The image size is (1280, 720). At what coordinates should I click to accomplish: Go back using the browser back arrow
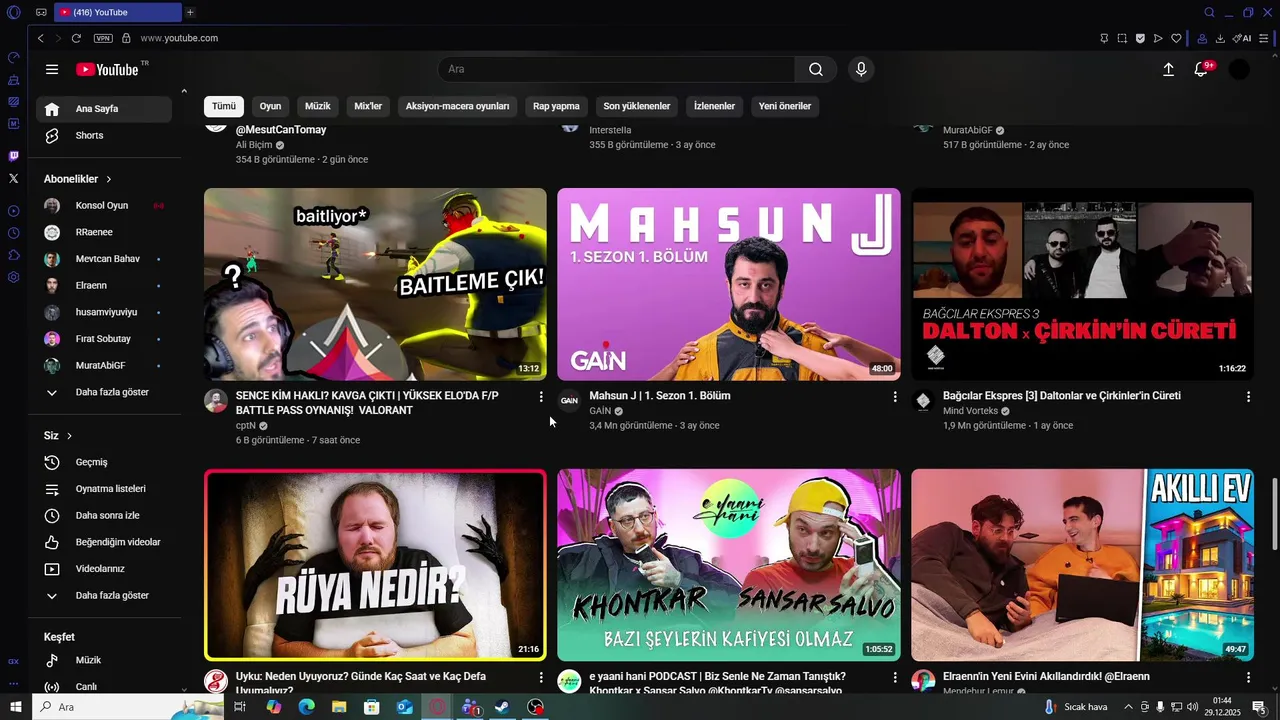[40, 38]
